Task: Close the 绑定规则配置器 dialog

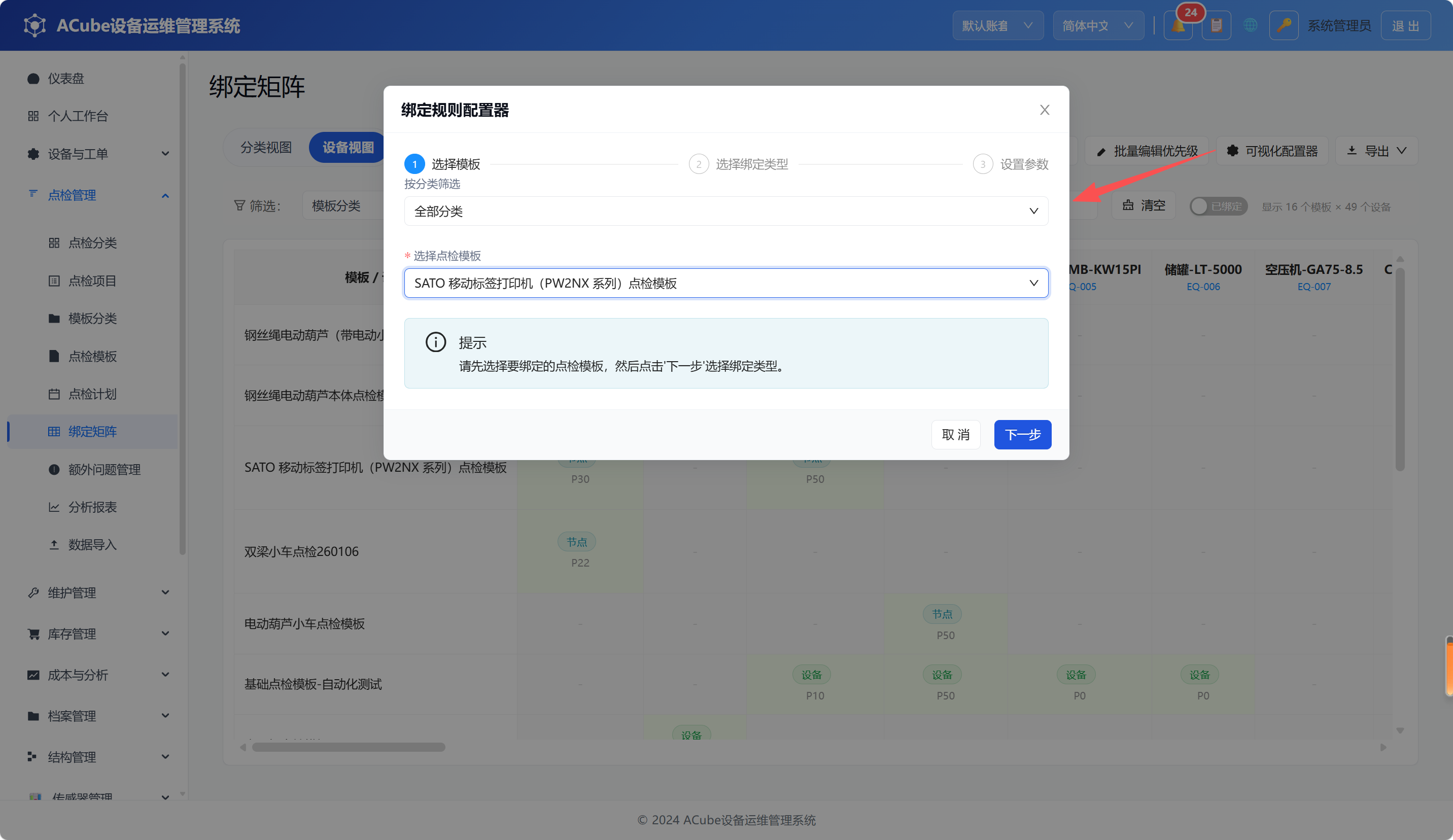Action: [1044, 110]
